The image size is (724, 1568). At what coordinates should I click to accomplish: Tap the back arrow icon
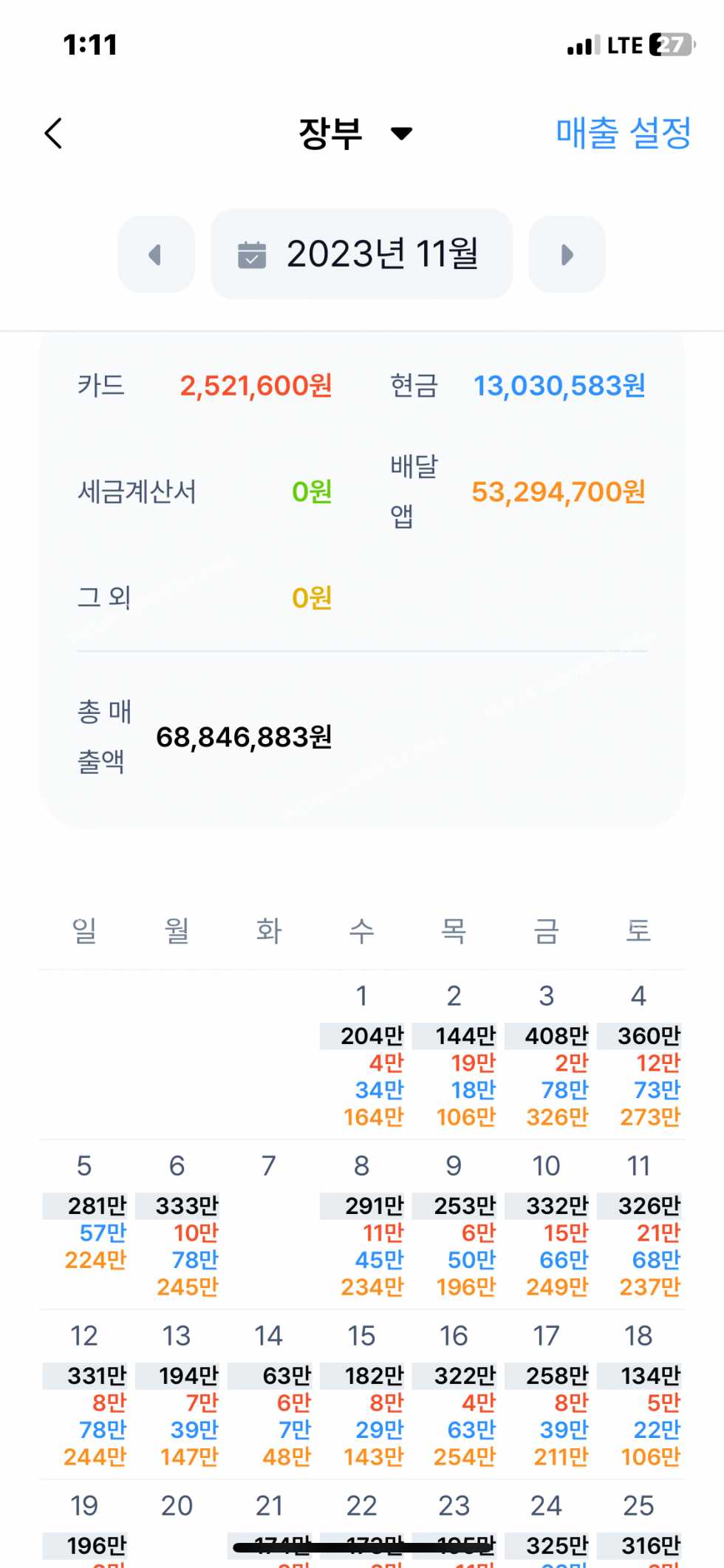[53, 134]
